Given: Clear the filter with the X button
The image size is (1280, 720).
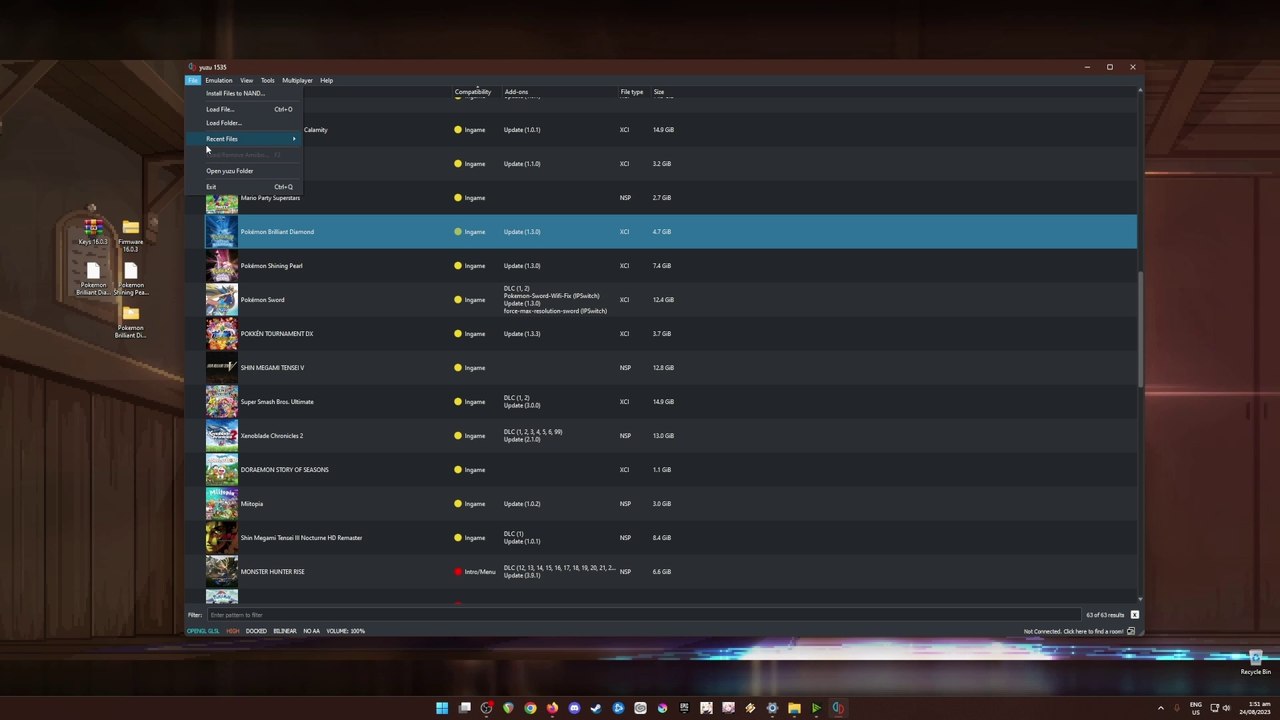Looking at the screenshot, I should (x=1134, y=615).
